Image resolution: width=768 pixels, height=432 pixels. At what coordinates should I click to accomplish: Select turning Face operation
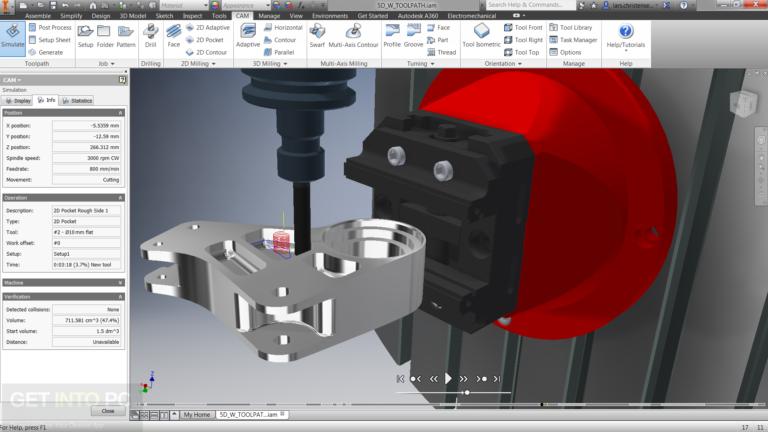coord(438,27)
